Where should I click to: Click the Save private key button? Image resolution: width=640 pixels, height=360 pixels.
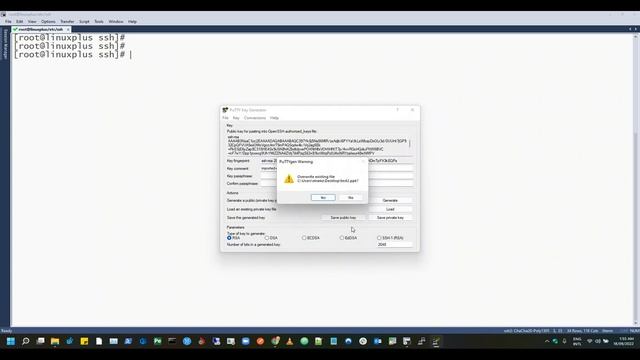390,218
